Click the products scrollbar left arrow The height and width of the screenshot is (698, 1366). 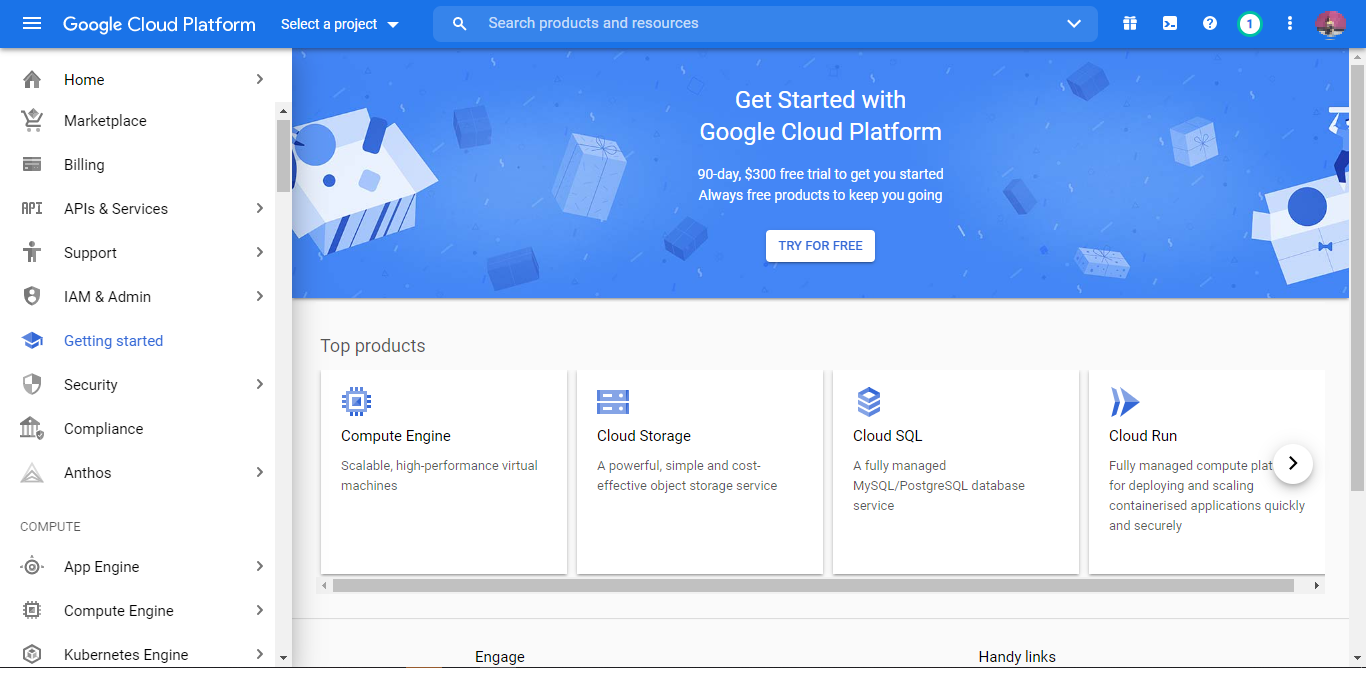click(324, 585)
